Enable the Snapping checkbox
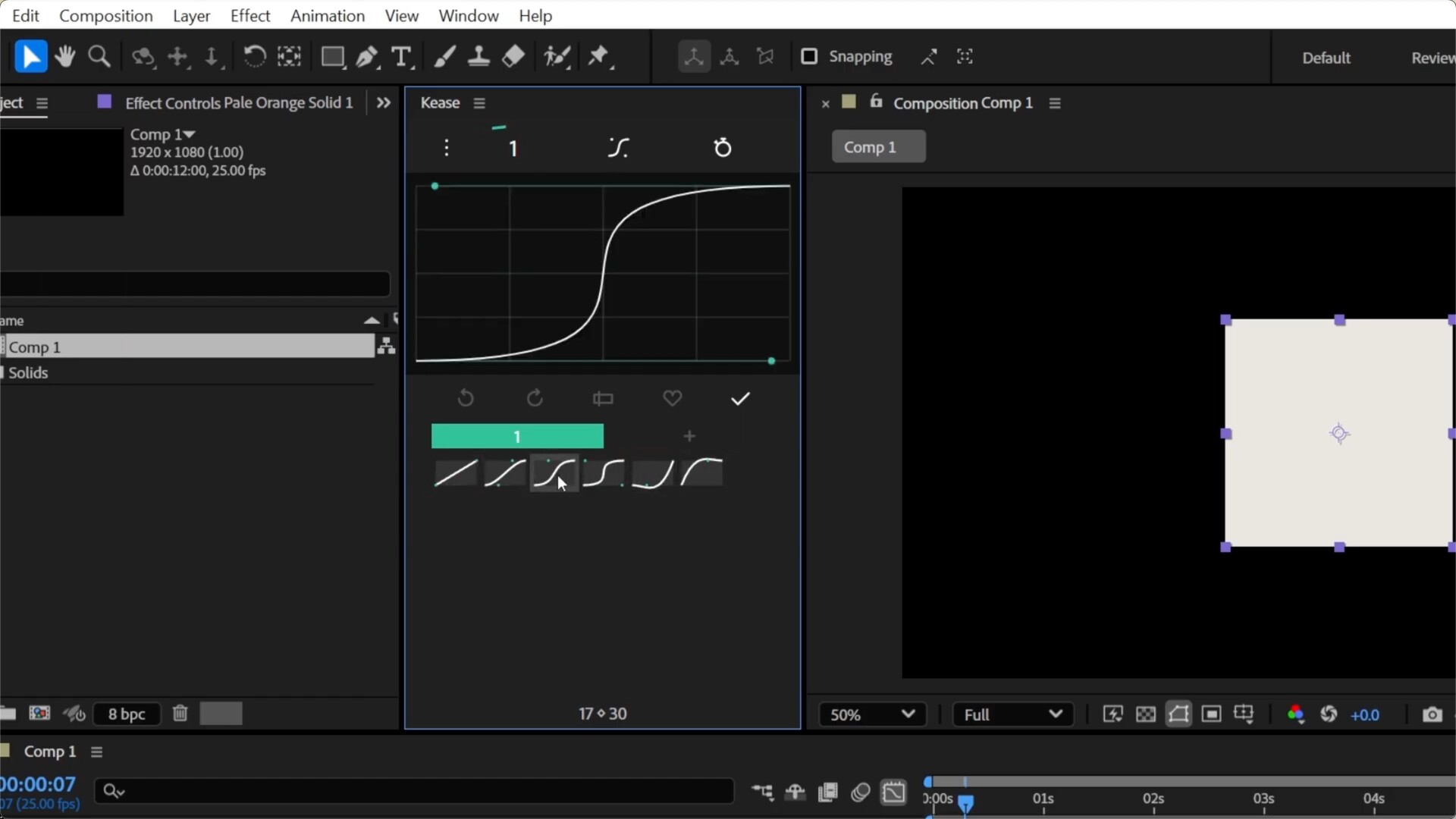The image size is (1456, 819). point(809,56)
